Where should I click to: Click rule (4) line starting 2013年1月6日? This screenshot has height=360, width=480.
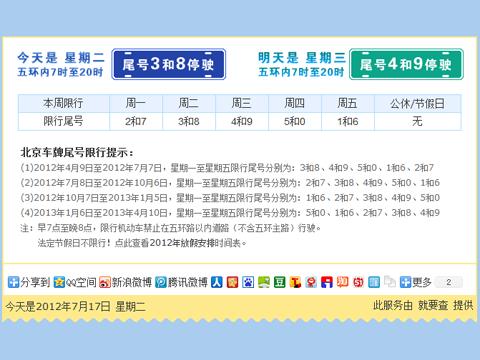pyautogui.click(x=230, y=213)
